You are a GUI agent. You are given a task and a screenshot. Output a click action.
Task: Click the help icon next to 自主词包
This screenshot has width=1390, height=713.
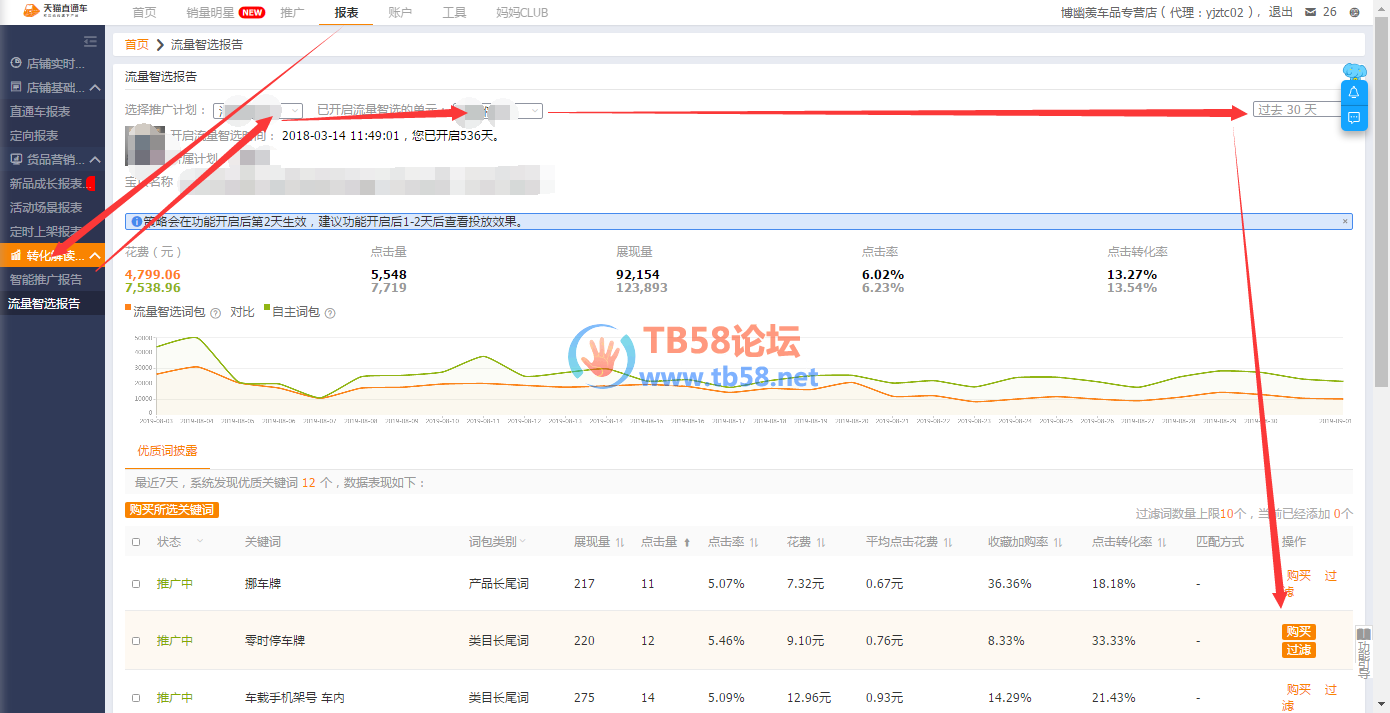pos(330,313)
